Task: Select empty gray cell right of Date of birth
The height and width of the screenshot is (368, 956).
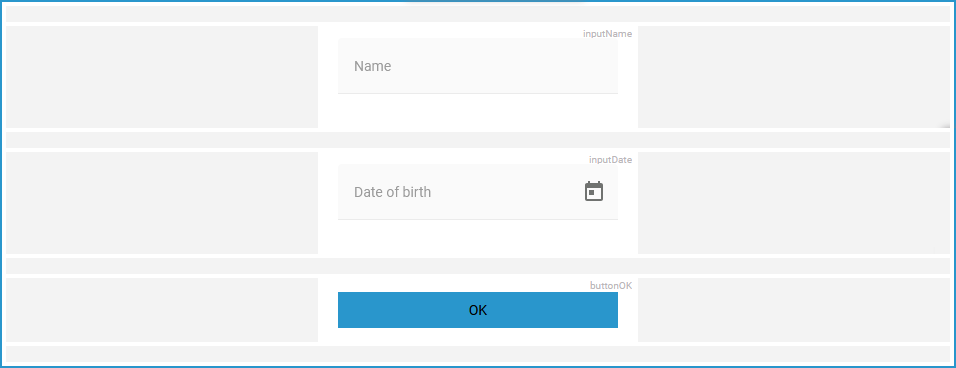Action: 794,203
